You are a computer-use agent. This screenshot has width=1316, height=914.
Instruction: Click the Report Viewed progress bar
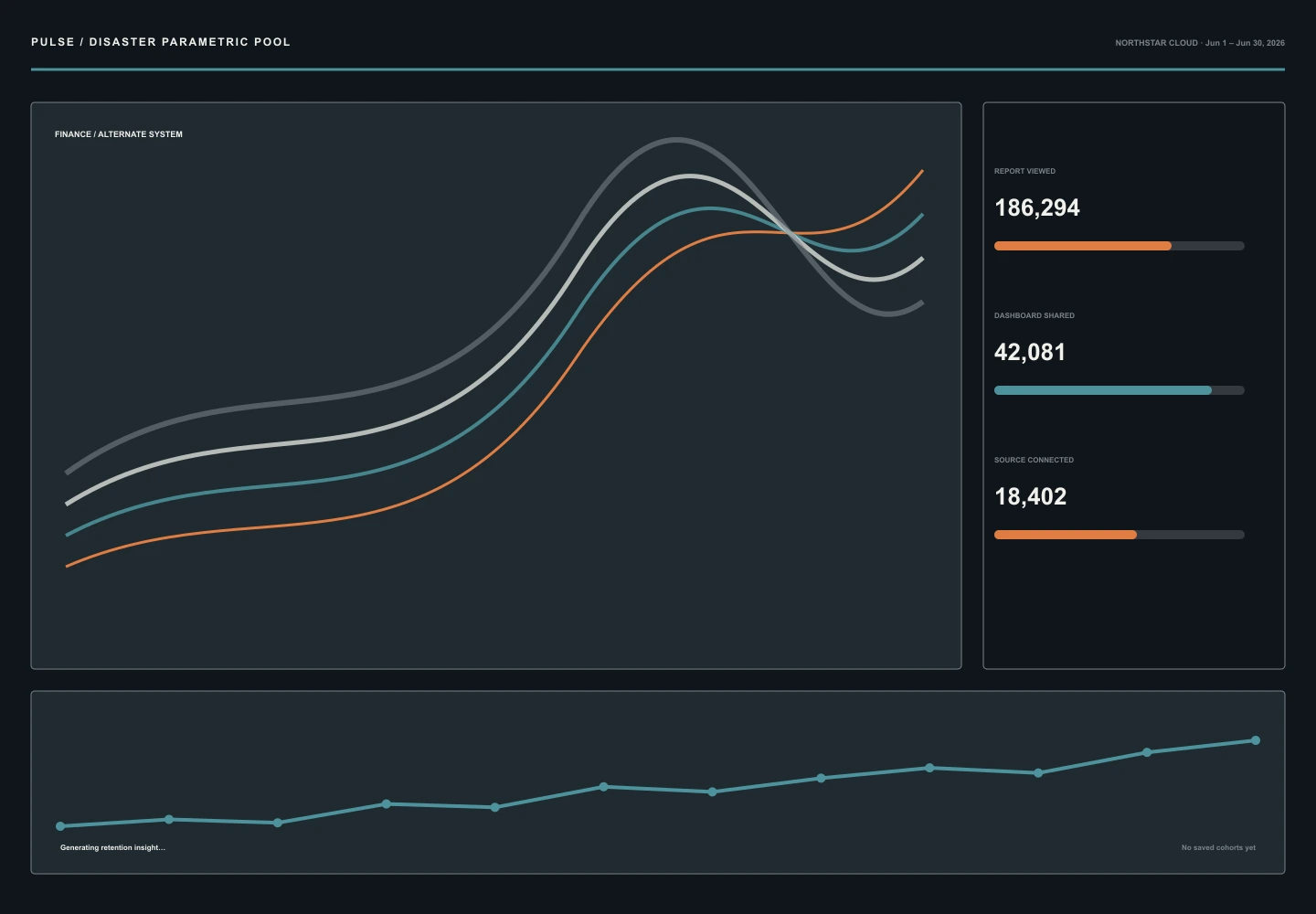coord(1119,246)
